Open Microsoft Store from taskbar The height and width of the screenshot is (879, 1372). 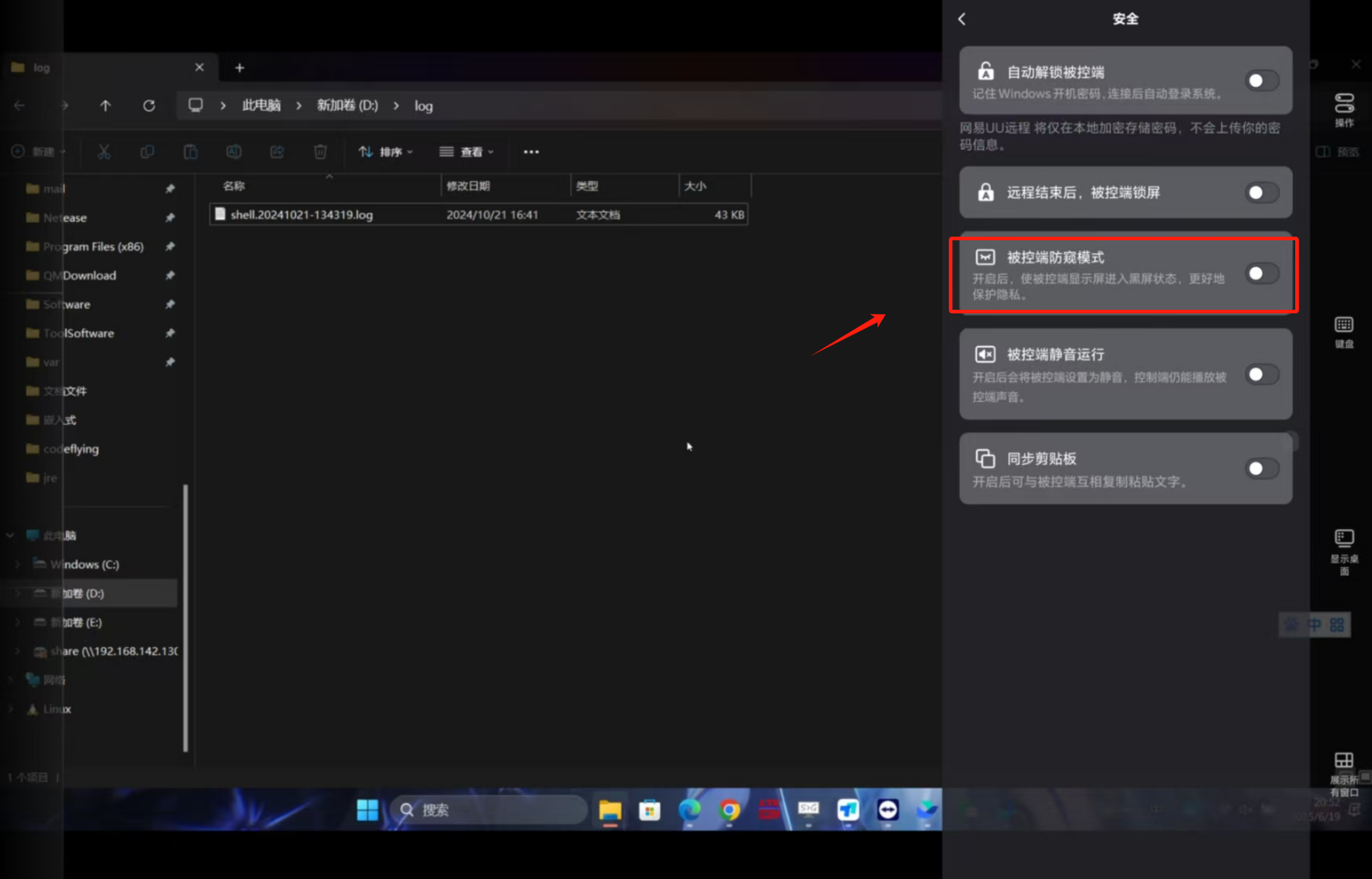650,810
